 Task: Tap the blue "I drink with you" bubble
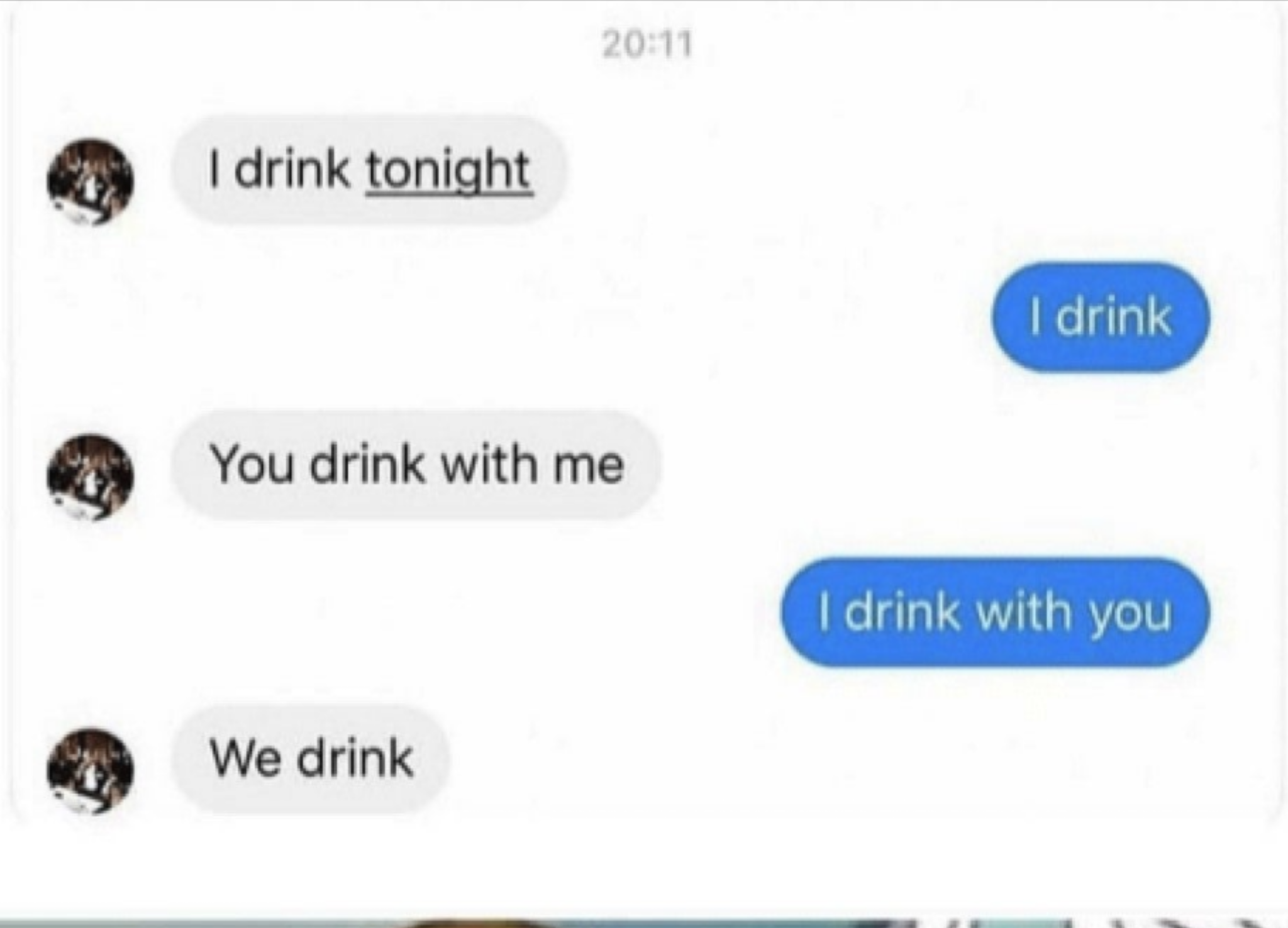(996, 612)
